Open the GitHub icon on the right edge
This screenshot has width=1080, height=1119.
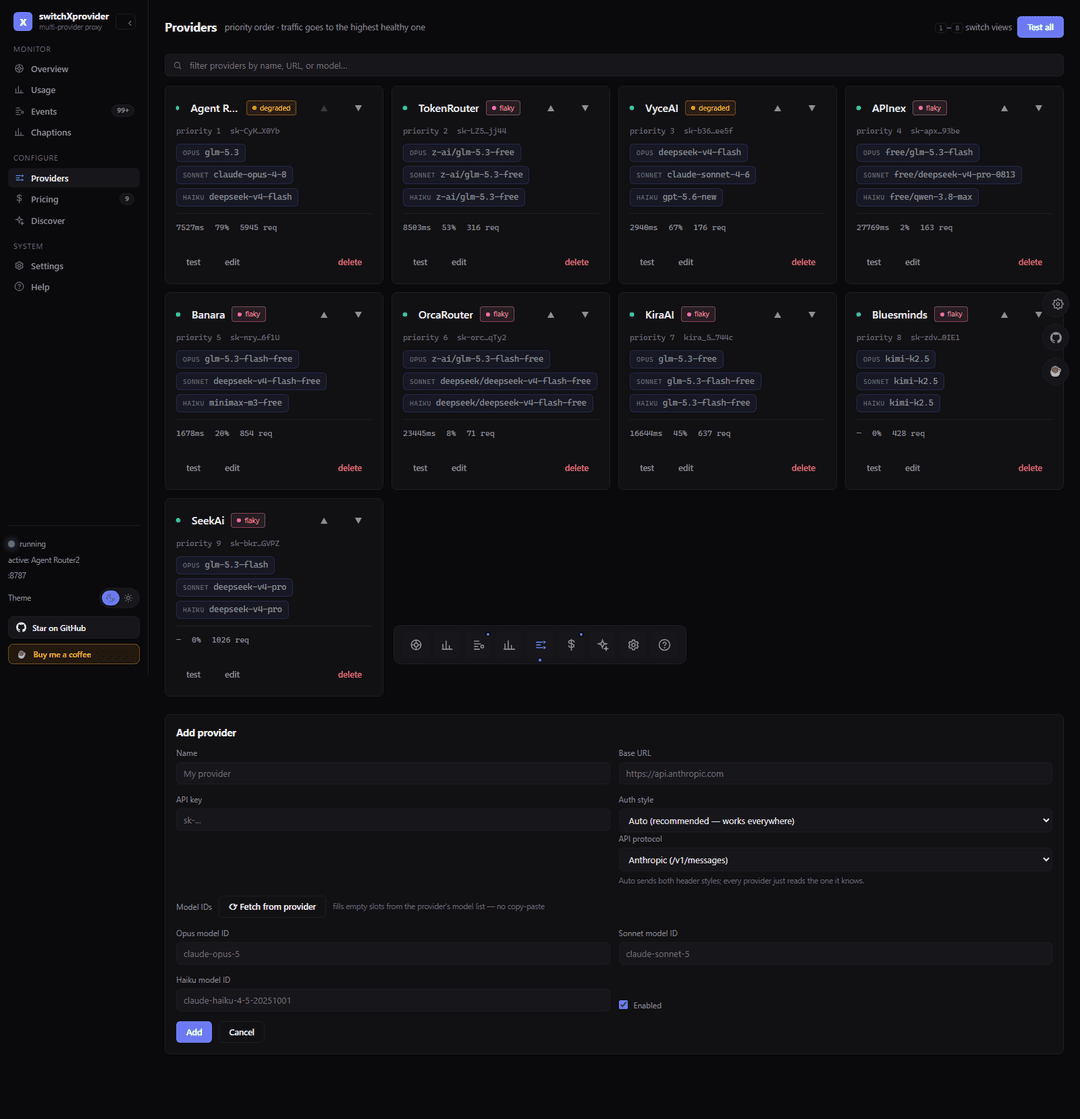pos(1056,338)
